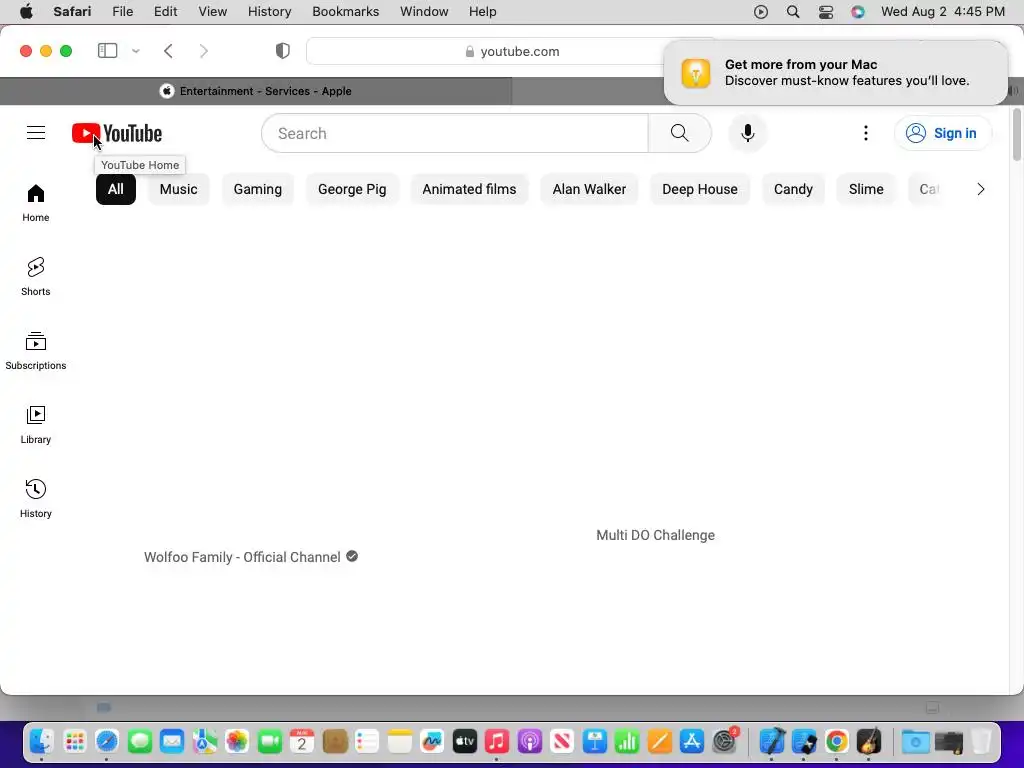Open Spotlight search in the menu bar
Image resolution: width=1024 pixels, height=768 pixels.
(x=793, y=12)
